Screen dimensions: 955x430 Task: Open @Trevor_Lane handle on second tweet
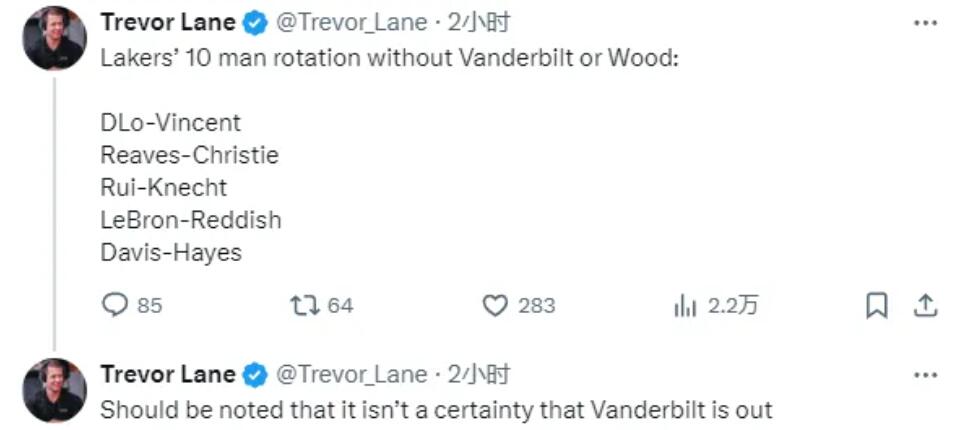(350, 374)
